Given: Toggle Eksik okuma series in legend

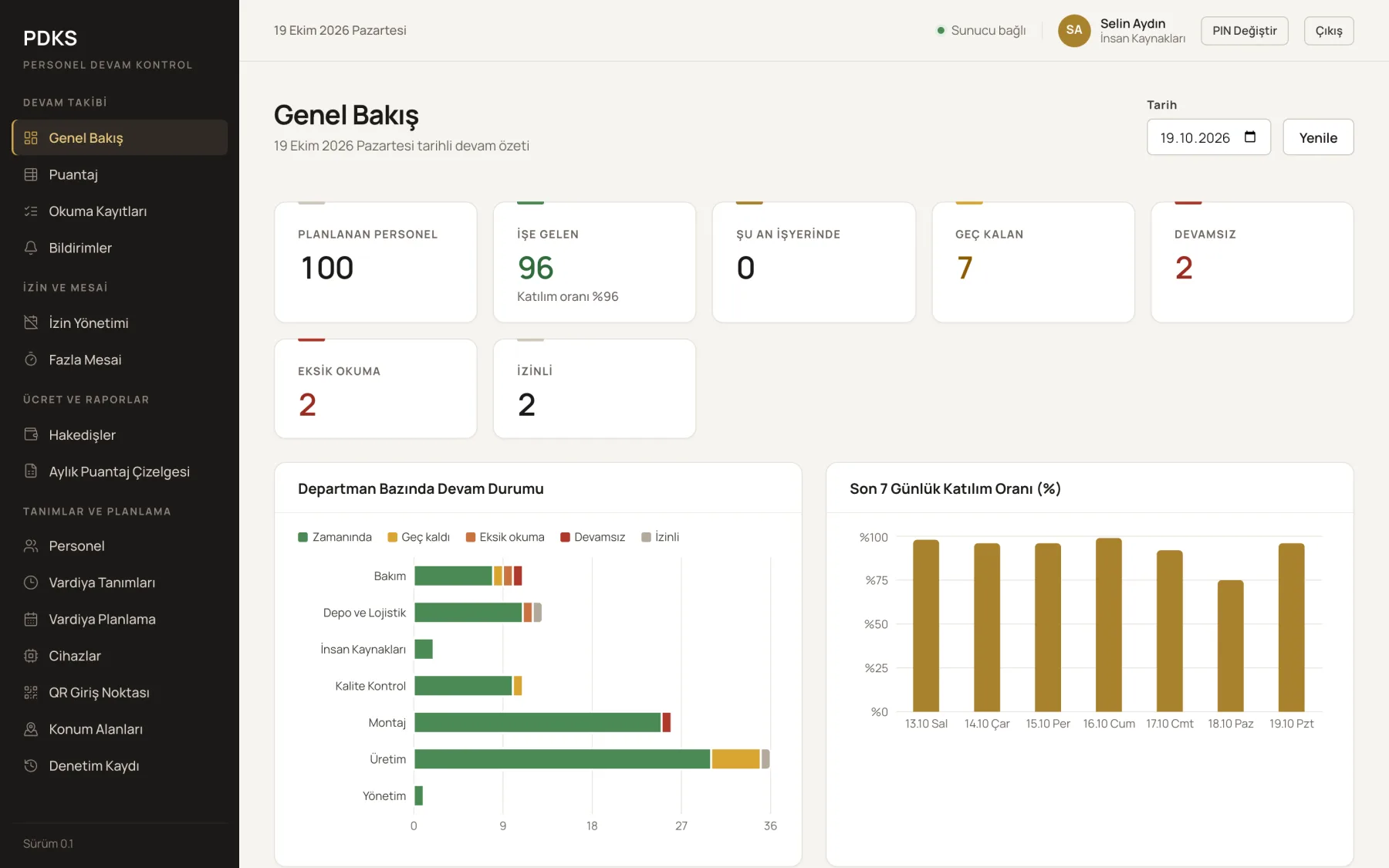Looking at the screenshot, I should tap(505, 537).
